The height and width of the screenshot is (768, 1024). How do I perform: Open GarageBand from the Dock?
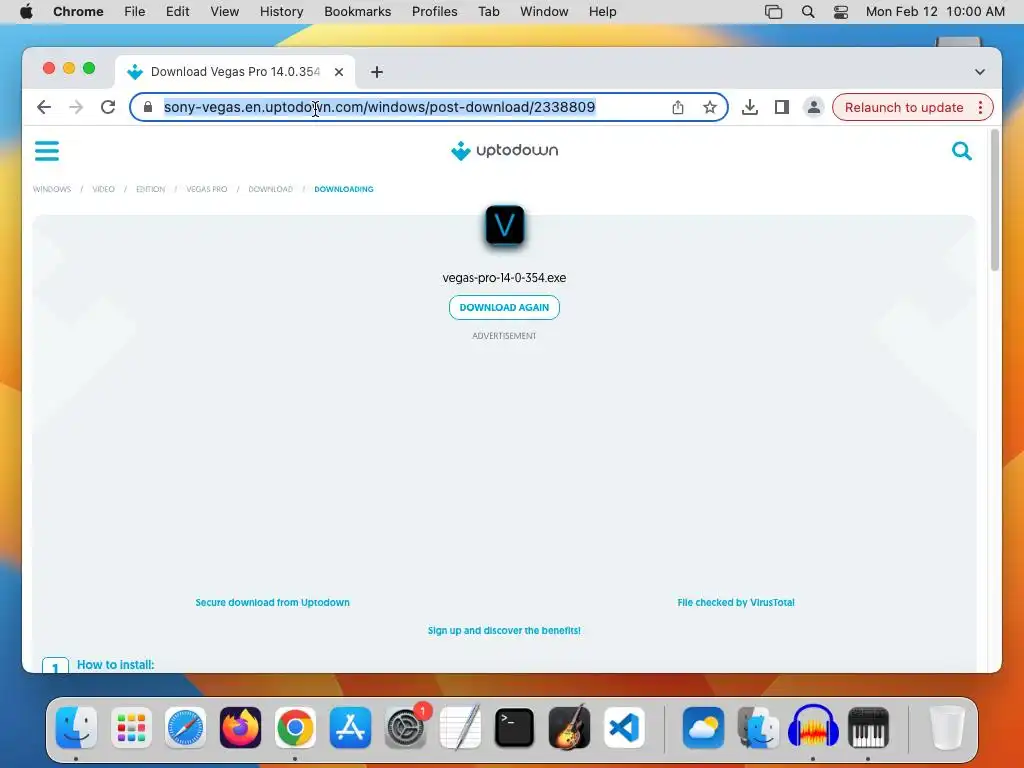coord(569,728)
